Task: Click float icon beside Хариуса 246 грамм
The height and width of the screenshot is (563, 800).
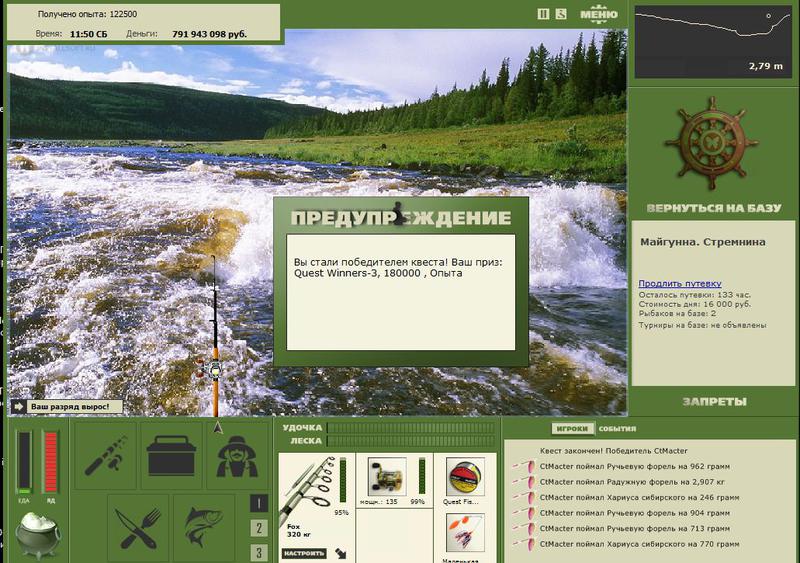Action: tap(524, 497)
